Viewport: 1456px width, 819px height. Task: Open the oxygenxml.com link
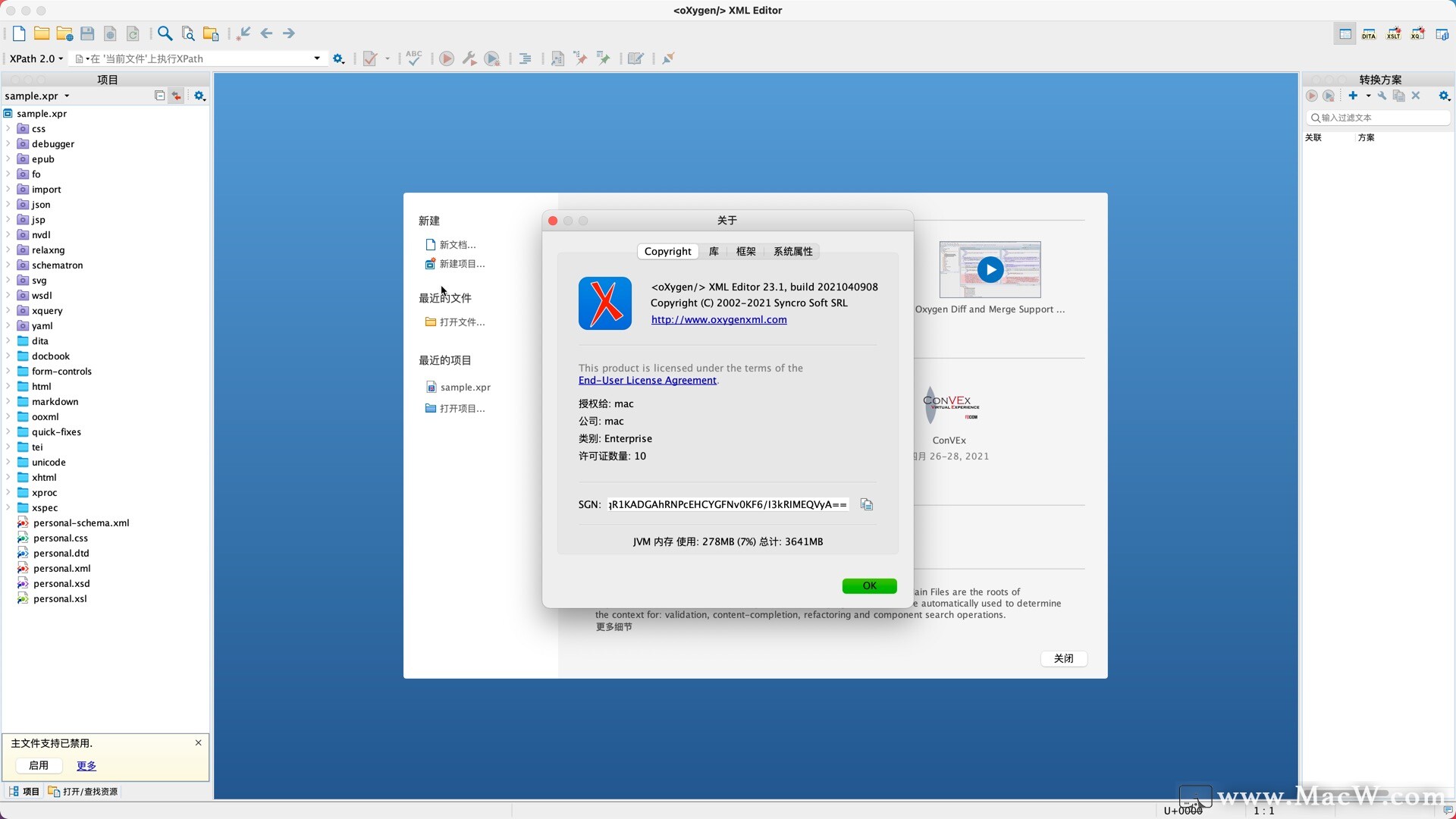(718, 319)
